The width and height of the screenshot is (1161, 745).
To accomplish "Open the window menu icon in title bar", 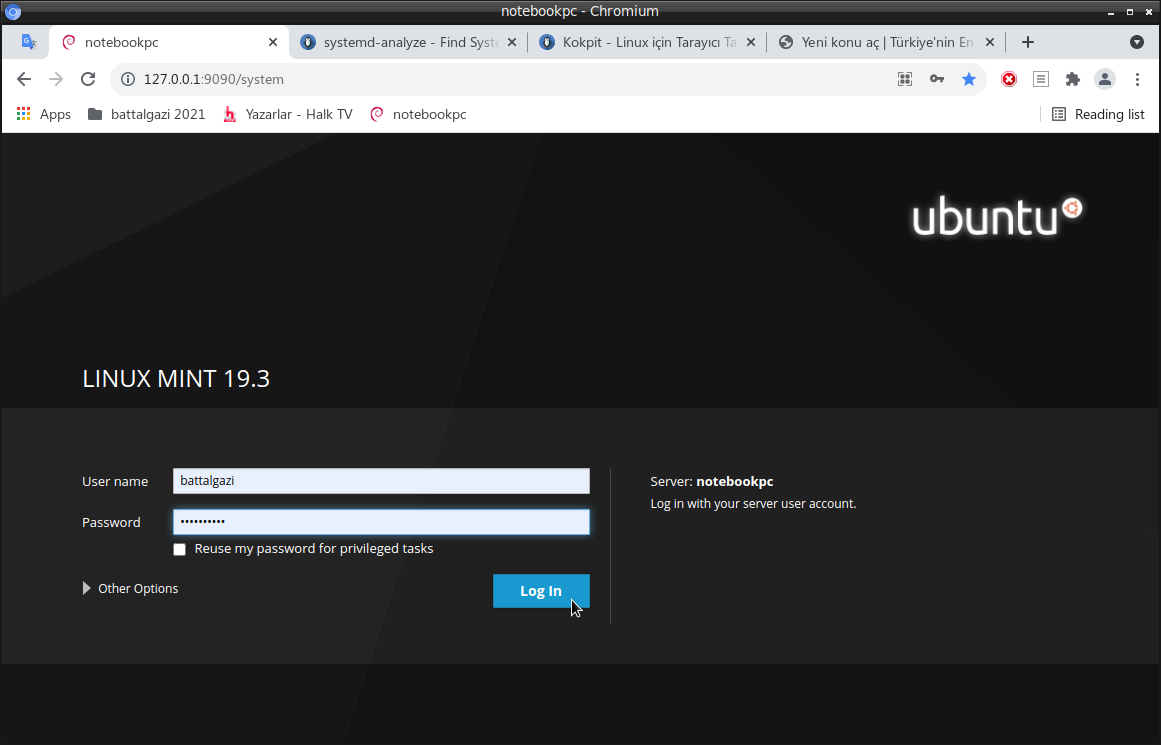I will pyautogui.click(x=13, y=12).
